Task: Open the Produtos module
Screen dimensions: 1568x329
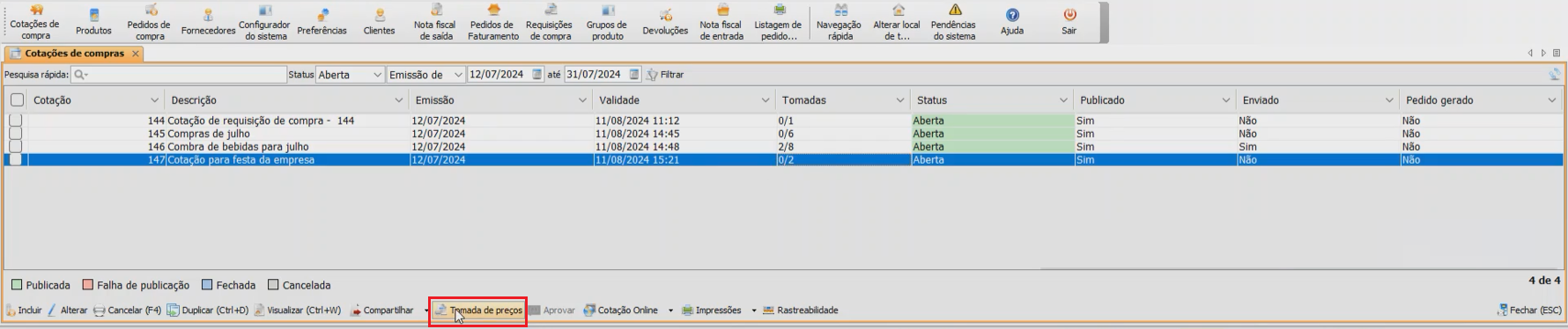Action: 93,22
